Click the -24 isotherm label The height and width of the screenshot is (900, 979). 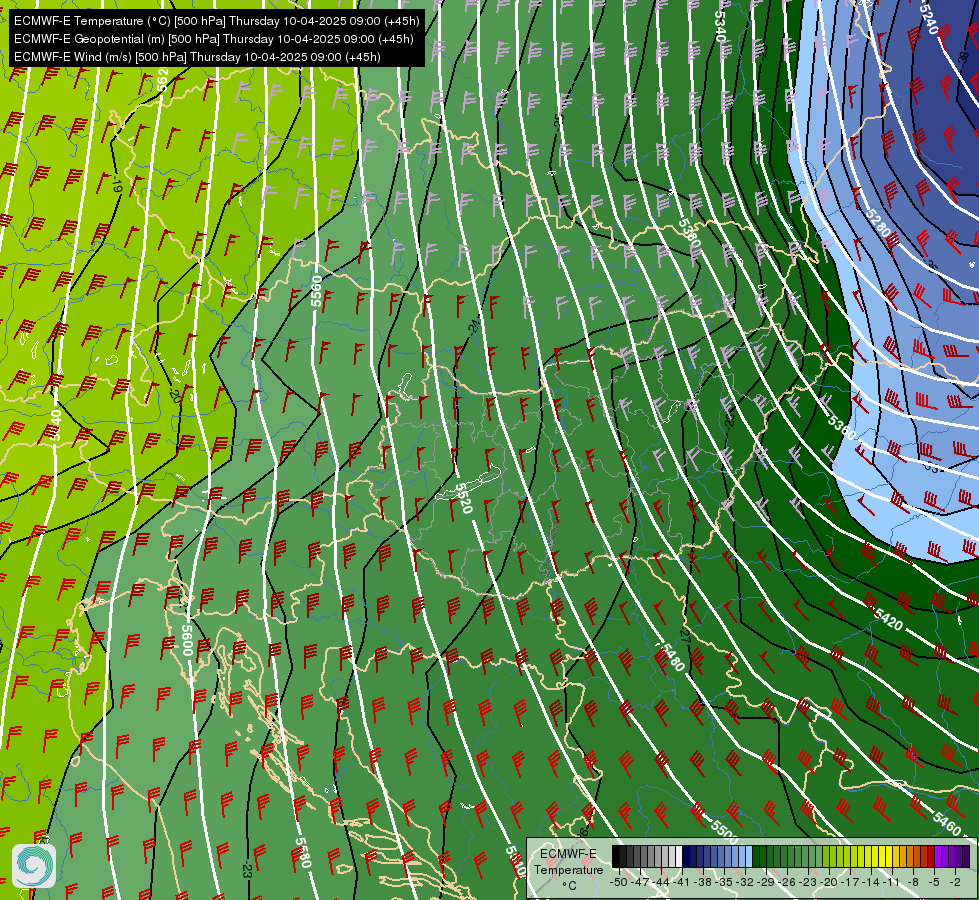tap(475, 325)
